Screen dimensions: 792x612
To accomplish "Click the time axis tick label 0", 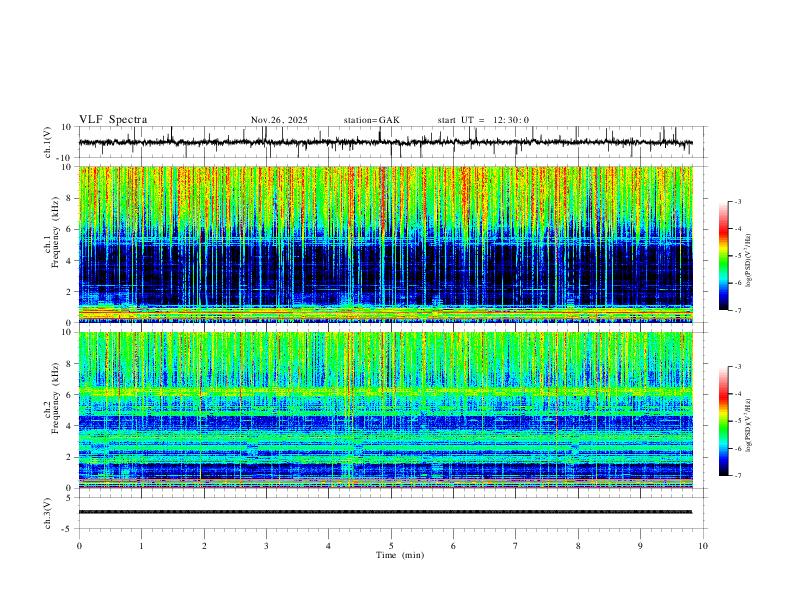I will (79, 546).
